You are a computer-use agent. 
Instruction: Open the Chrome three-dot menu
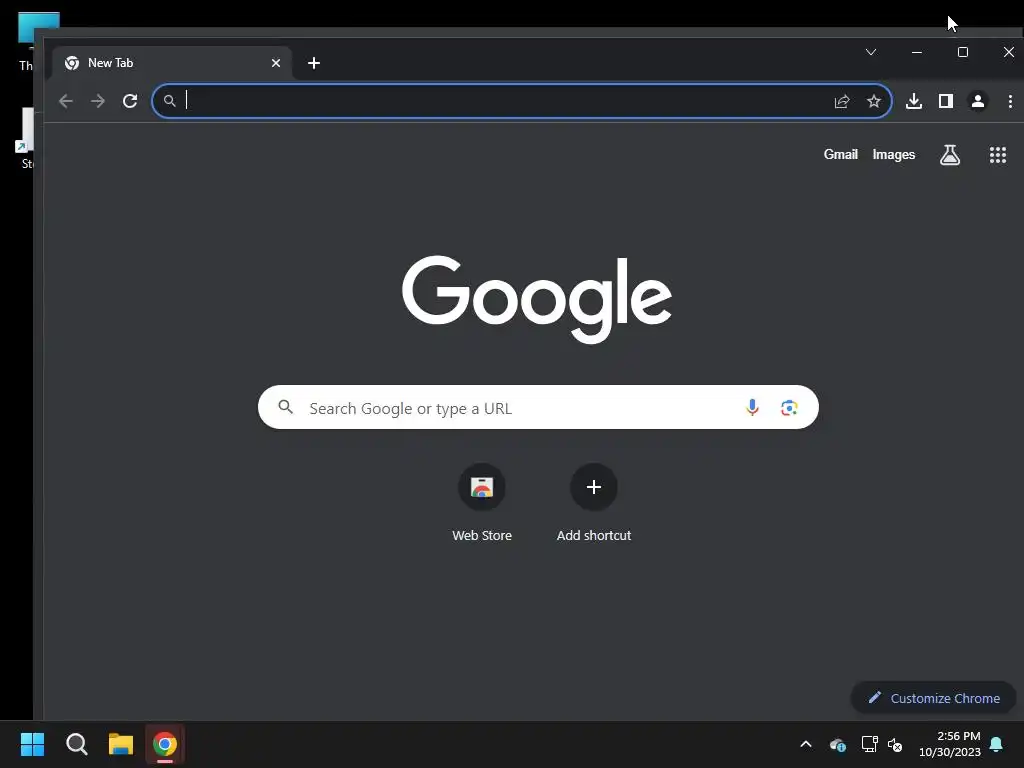coord(1010,101)
